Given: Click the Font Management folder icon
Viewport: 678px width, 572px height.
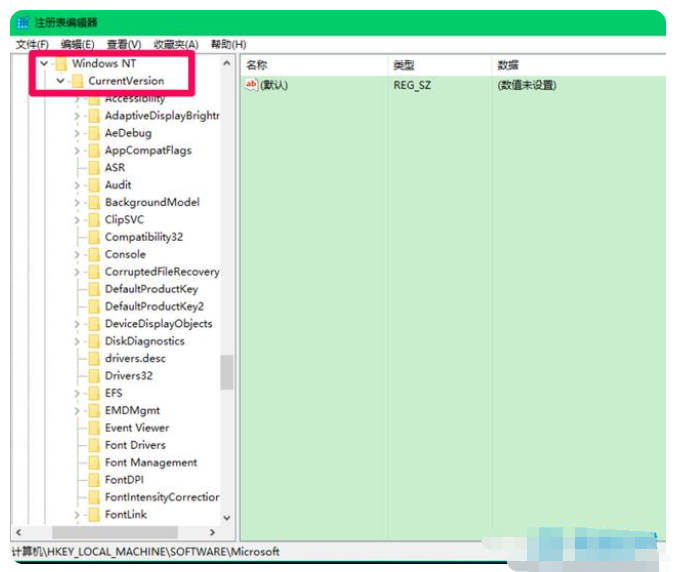Looking at the screenshot, I should [94, 463].
